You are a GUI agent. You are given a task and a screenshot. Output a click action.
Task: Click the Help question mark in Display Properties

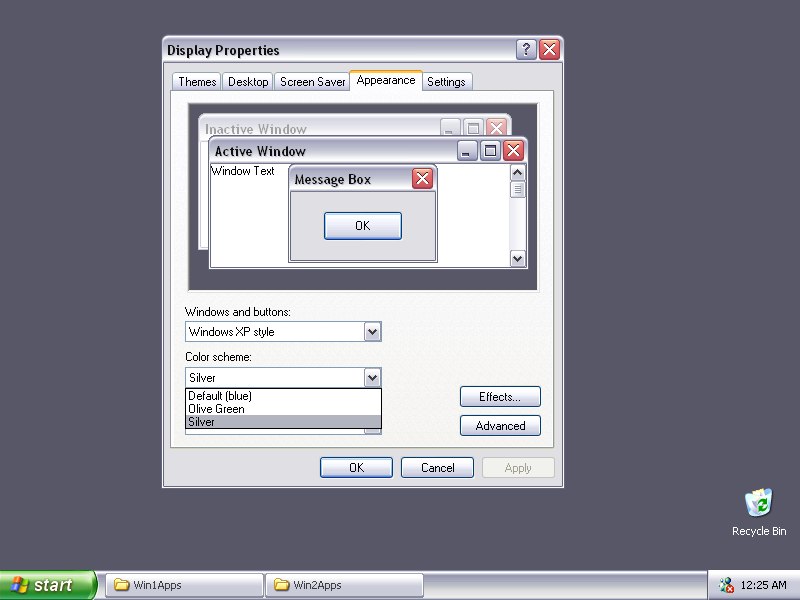pyautogui.click(x=525, y=49)
